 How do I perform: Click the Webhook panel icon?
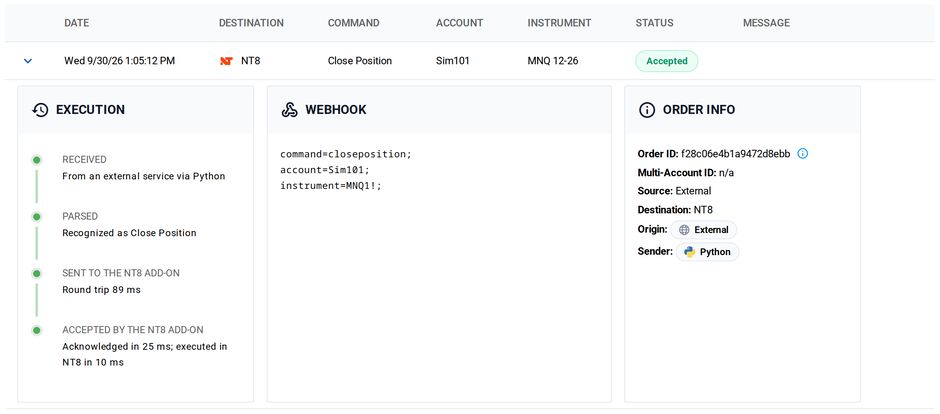[290, 110]
